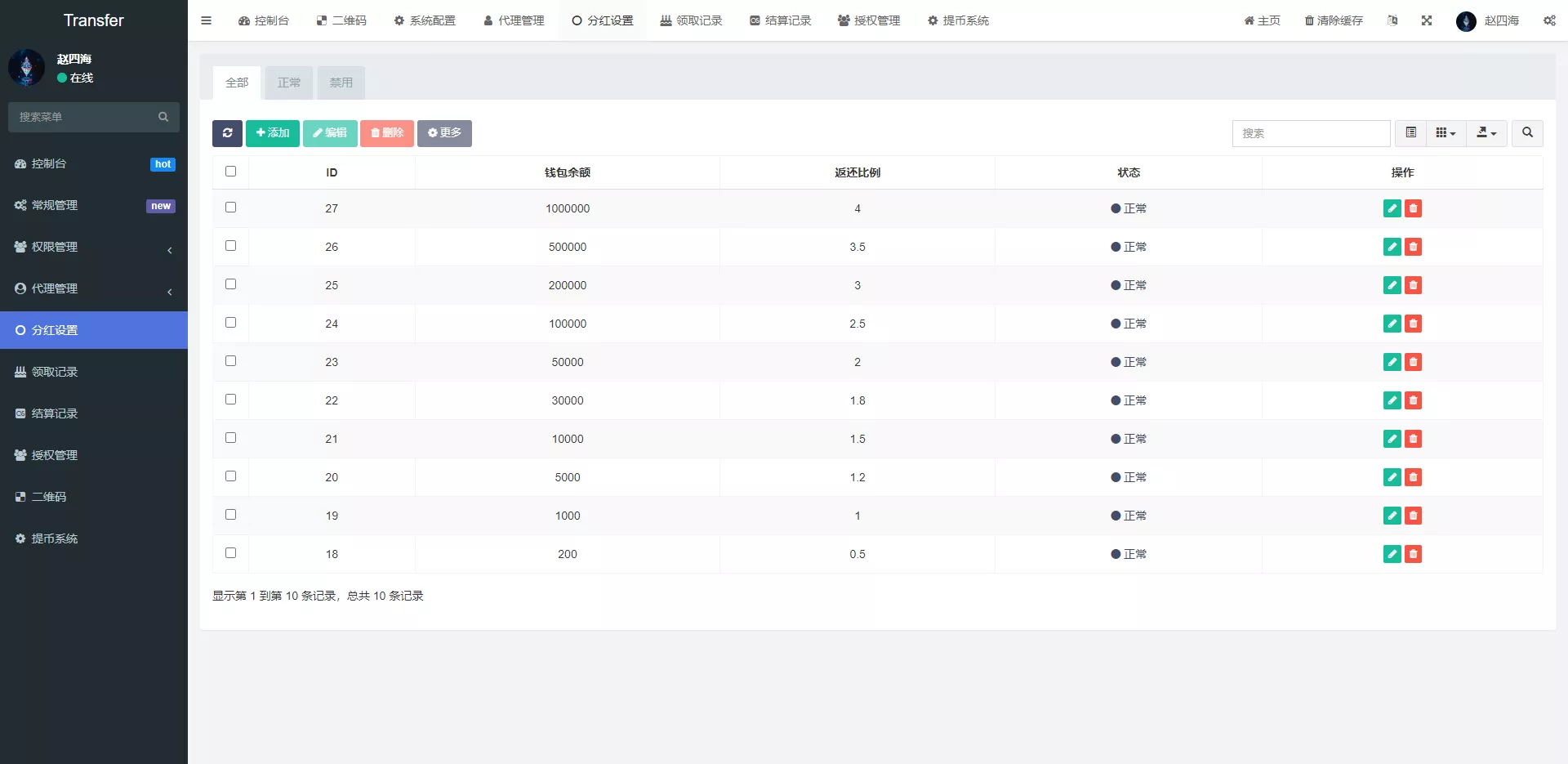Click the 添加 button to add an entry
This screenshot has width=1568, height=764.
(272, 133)
